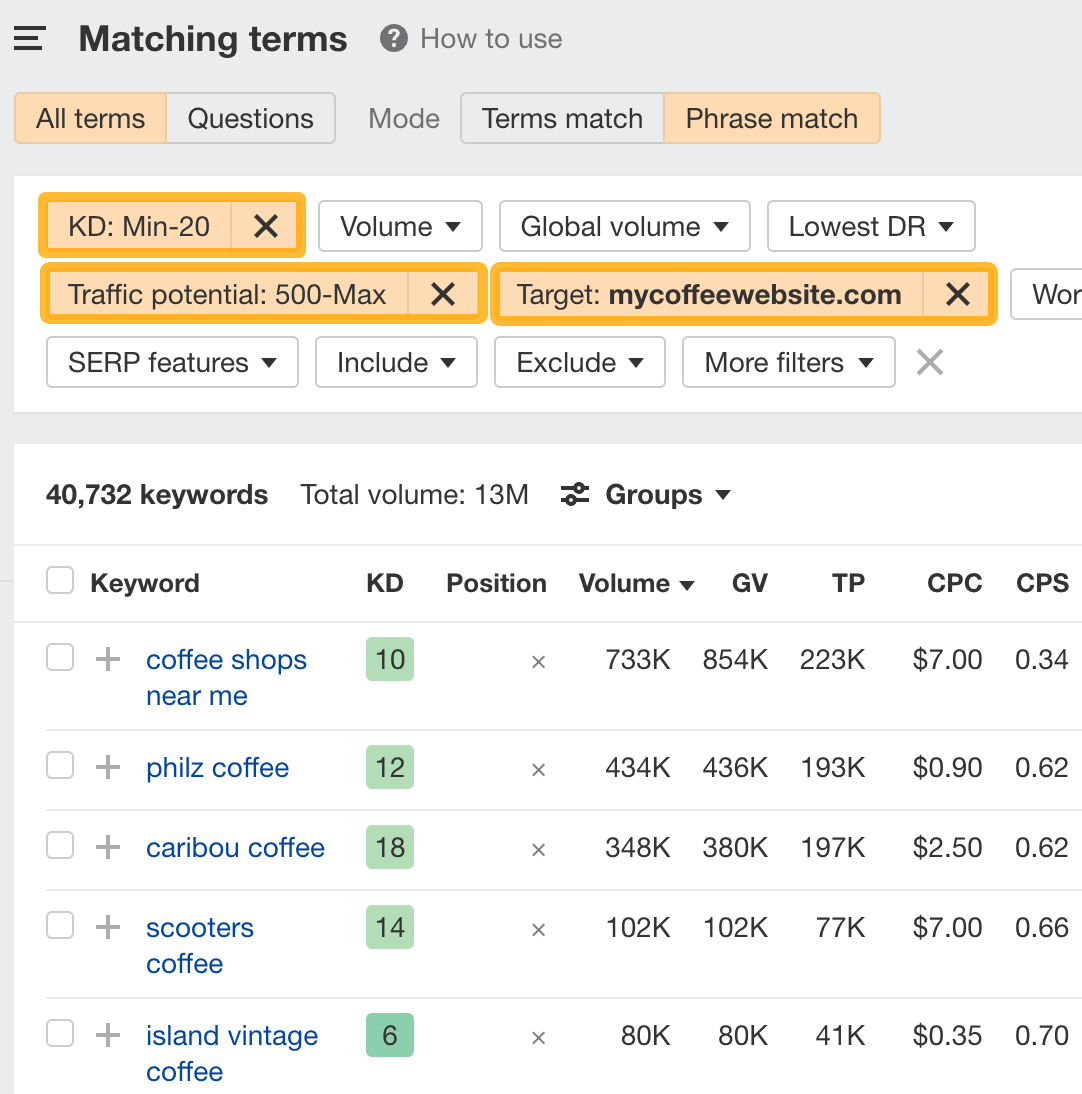Check the scooters coffee row checkbox
Viewport: 1082px width, 1094px height.
[60, 925]
